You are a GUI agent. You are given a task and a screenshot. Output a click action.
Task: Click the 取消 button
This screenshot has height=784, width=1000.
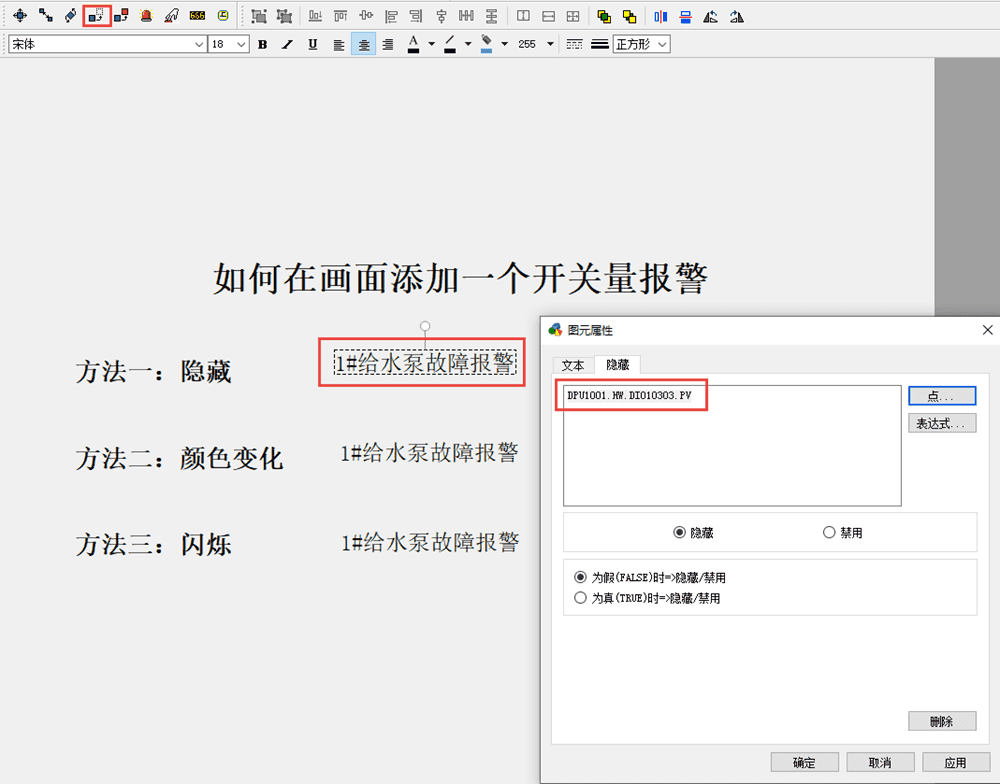coord(880,762)
